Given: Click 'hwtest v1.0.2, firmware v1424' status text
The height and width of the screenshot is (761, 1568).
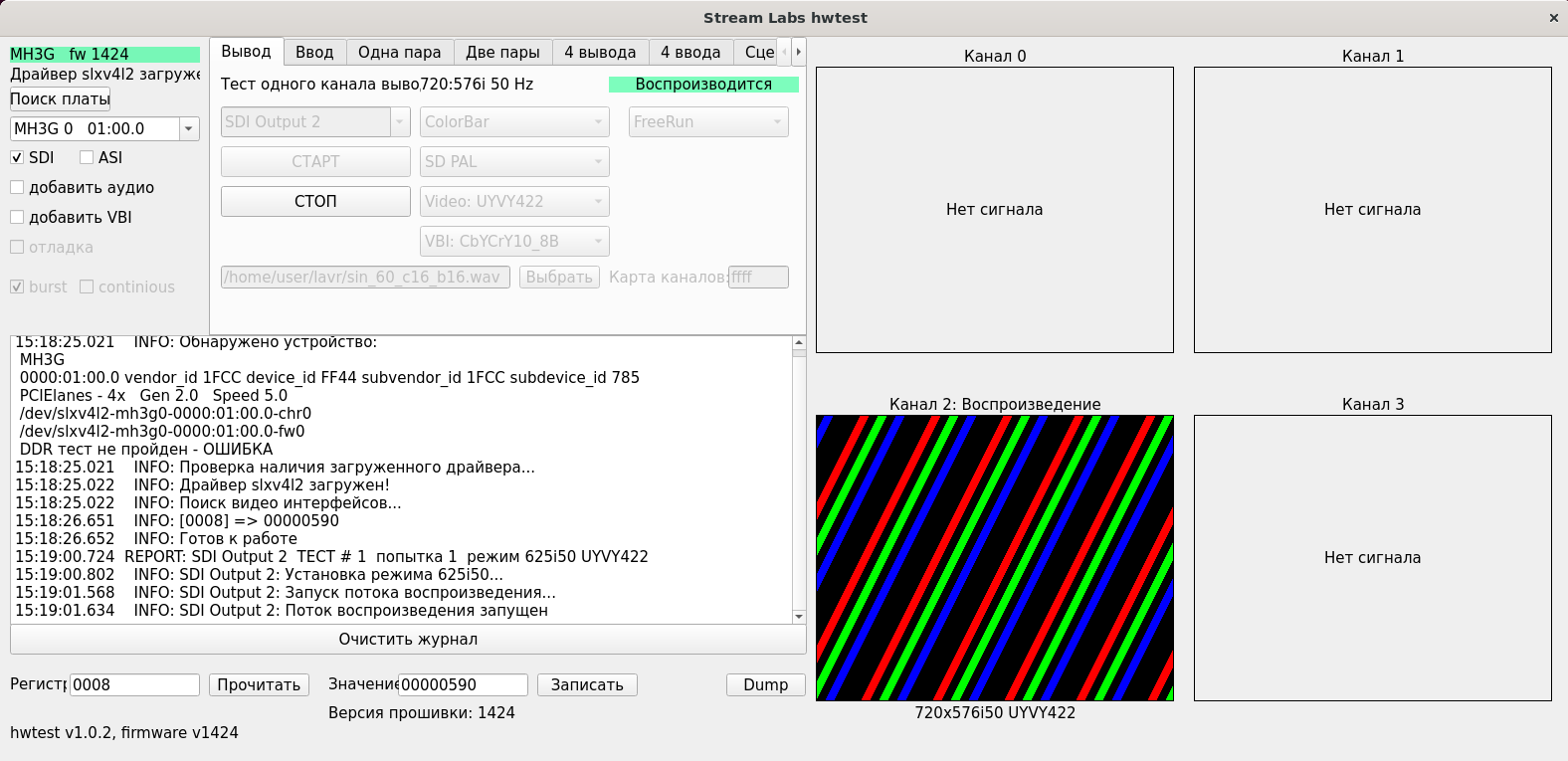Looking at the screenshot, I should 124,732.
